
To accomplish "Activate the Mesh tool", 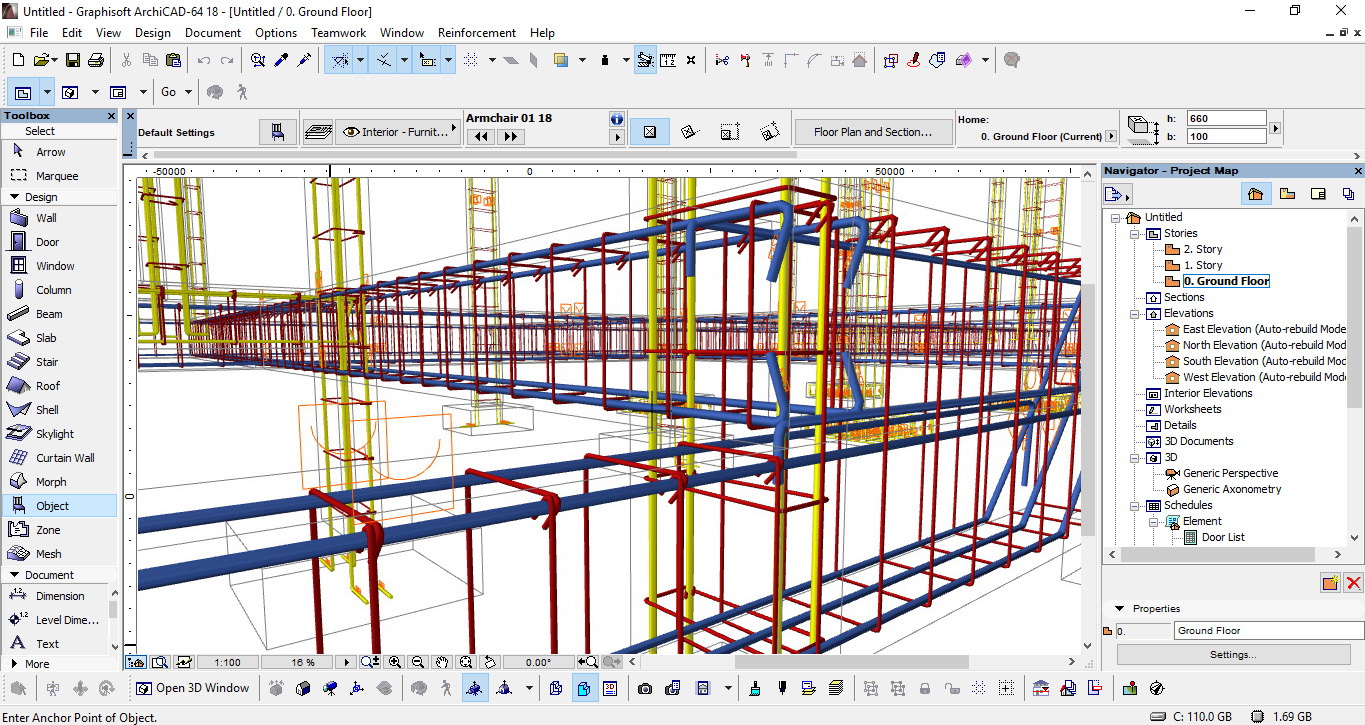I will click(x=59, y=554).
